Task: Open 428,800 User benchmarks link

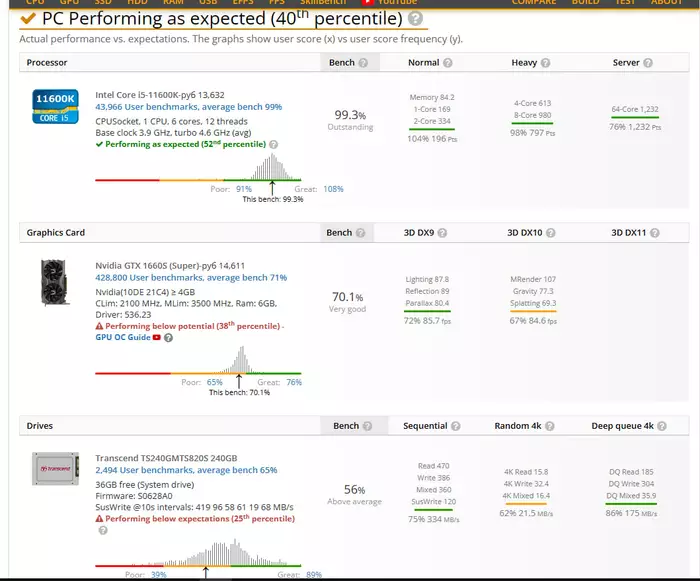Action: [191, 277]
